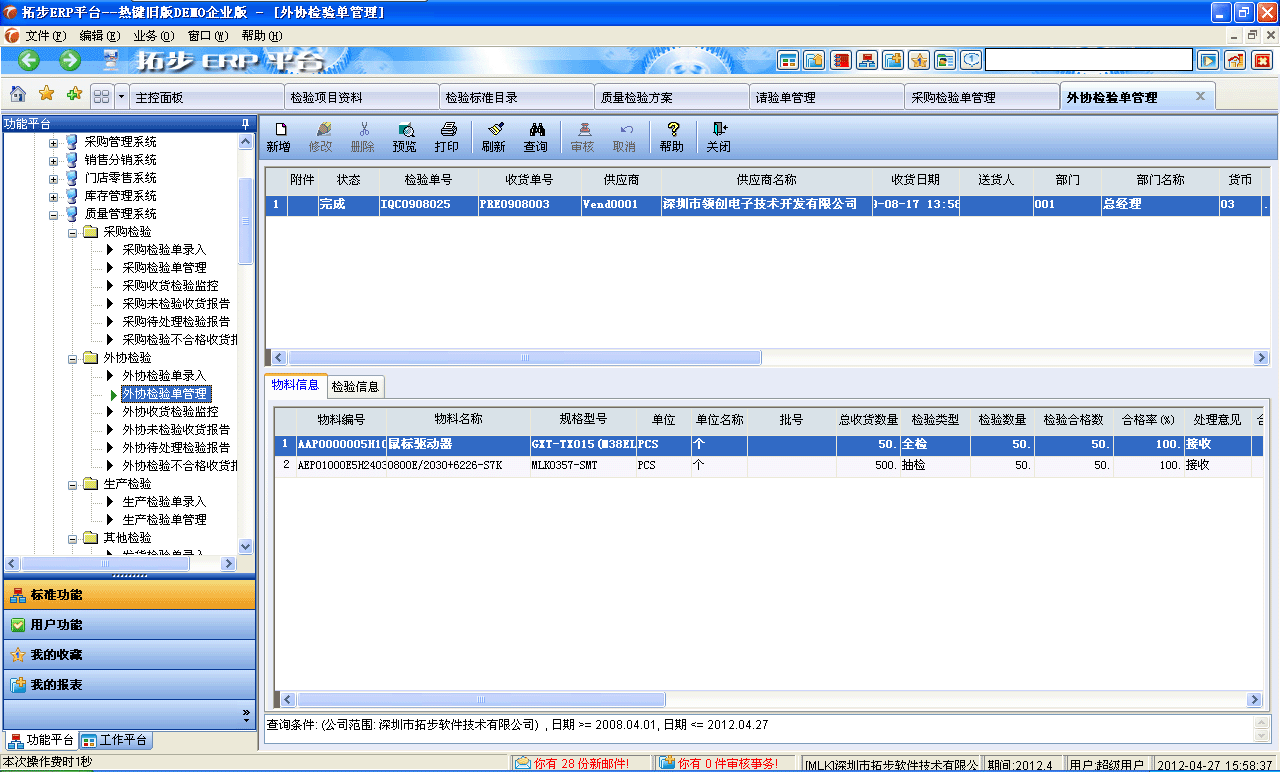1280x772 pixels.
Task: Click inside the toolbar search input box
Action: click(1090, 59)
